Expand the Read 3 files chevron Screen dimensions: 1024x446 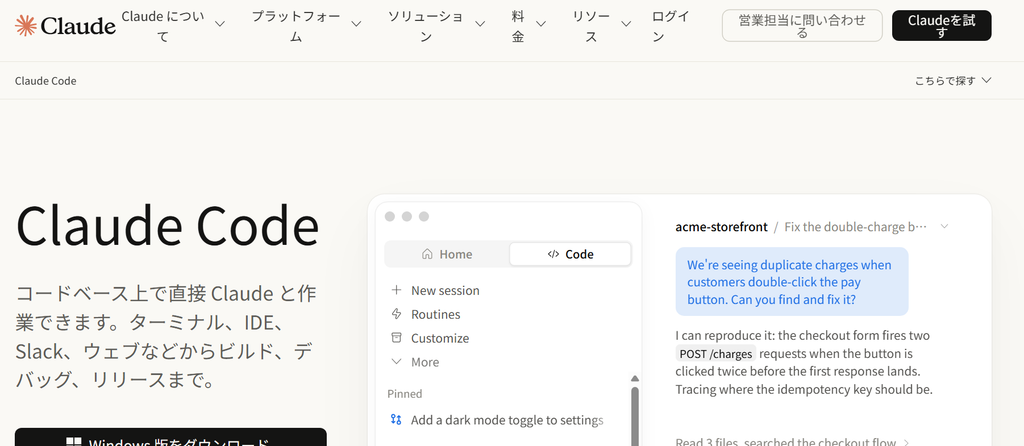(906, 442)
